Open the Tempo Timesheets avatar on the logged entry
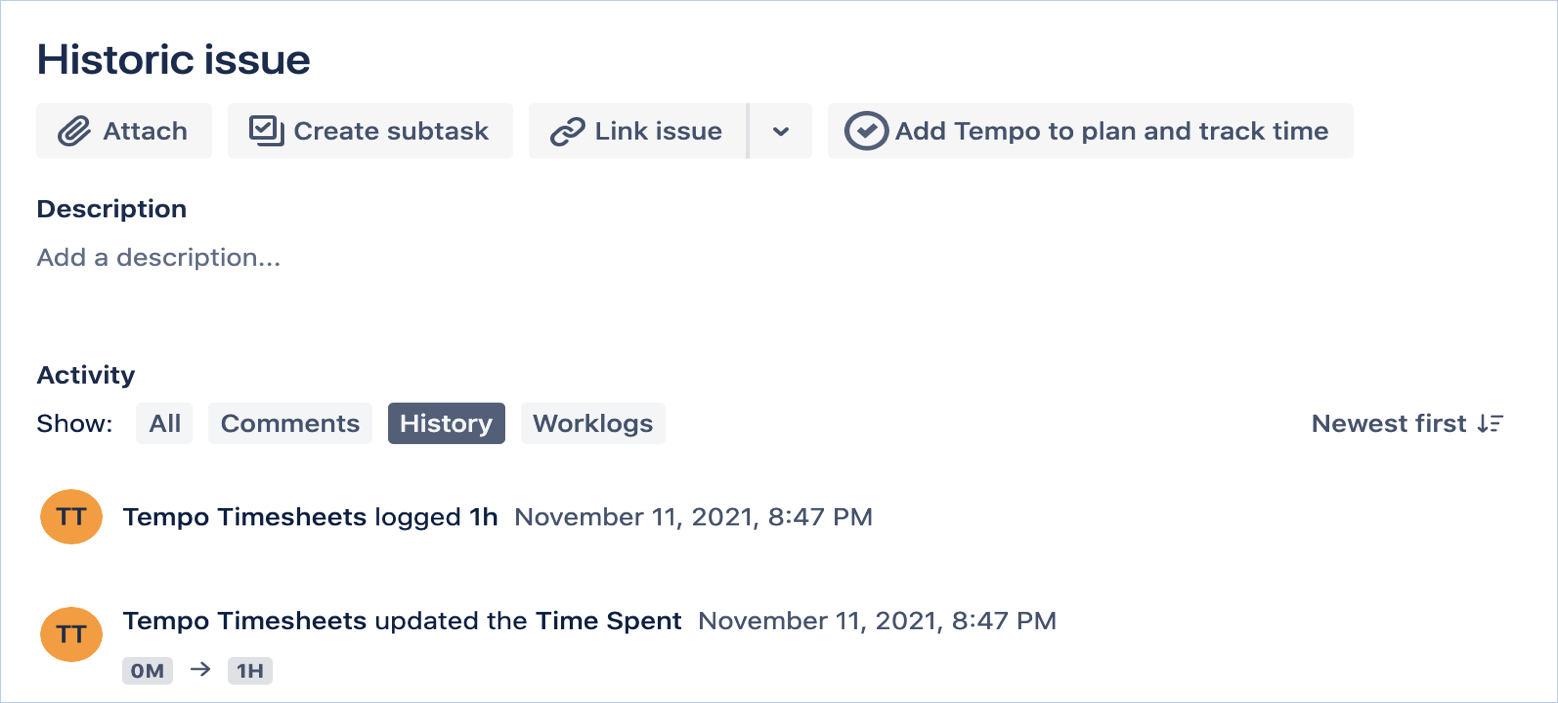This screenshot has width=1558, height=703. click(70, 517)
